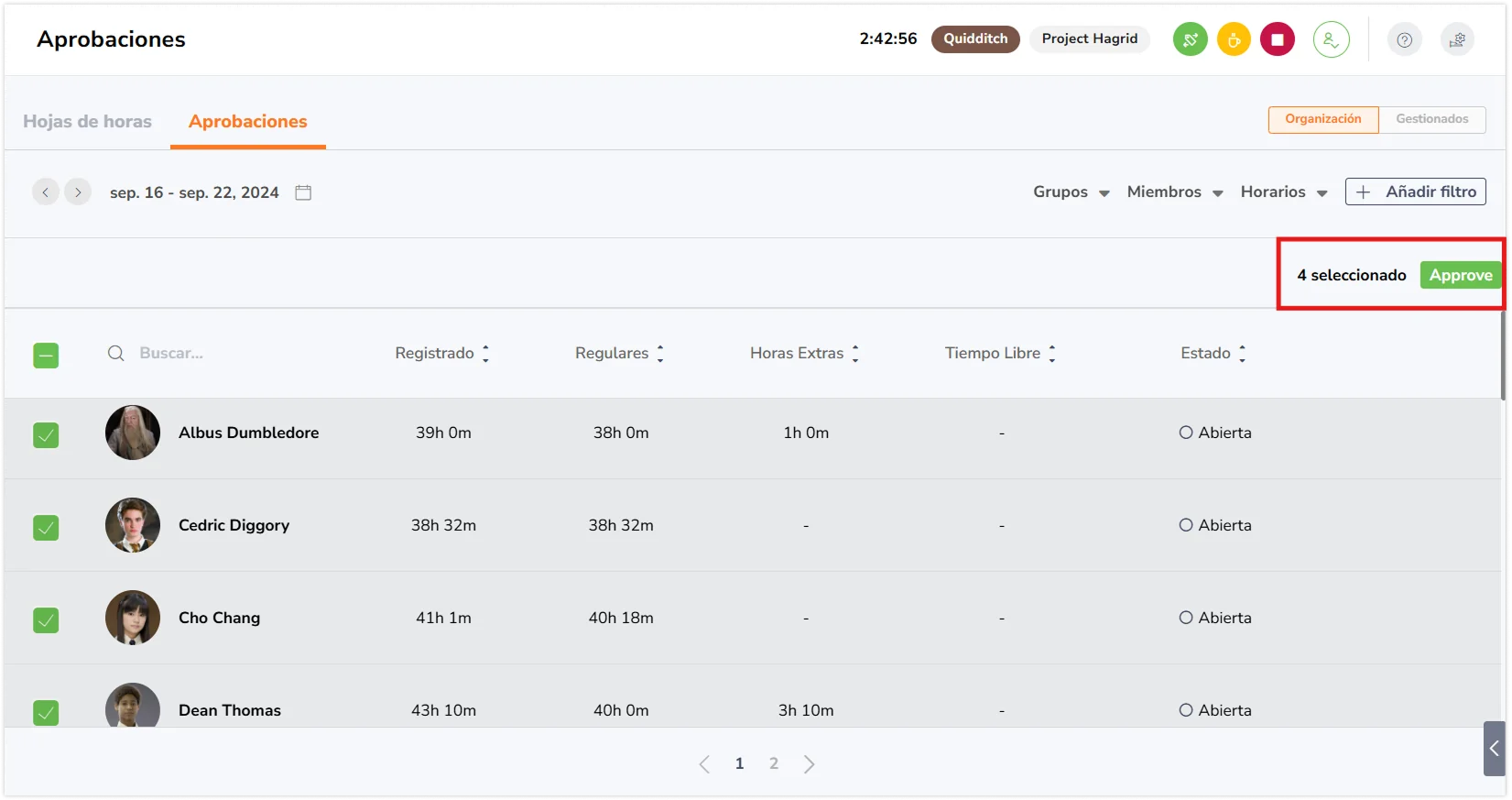Open Albus Dumbledore's avatar

(133, 433)
